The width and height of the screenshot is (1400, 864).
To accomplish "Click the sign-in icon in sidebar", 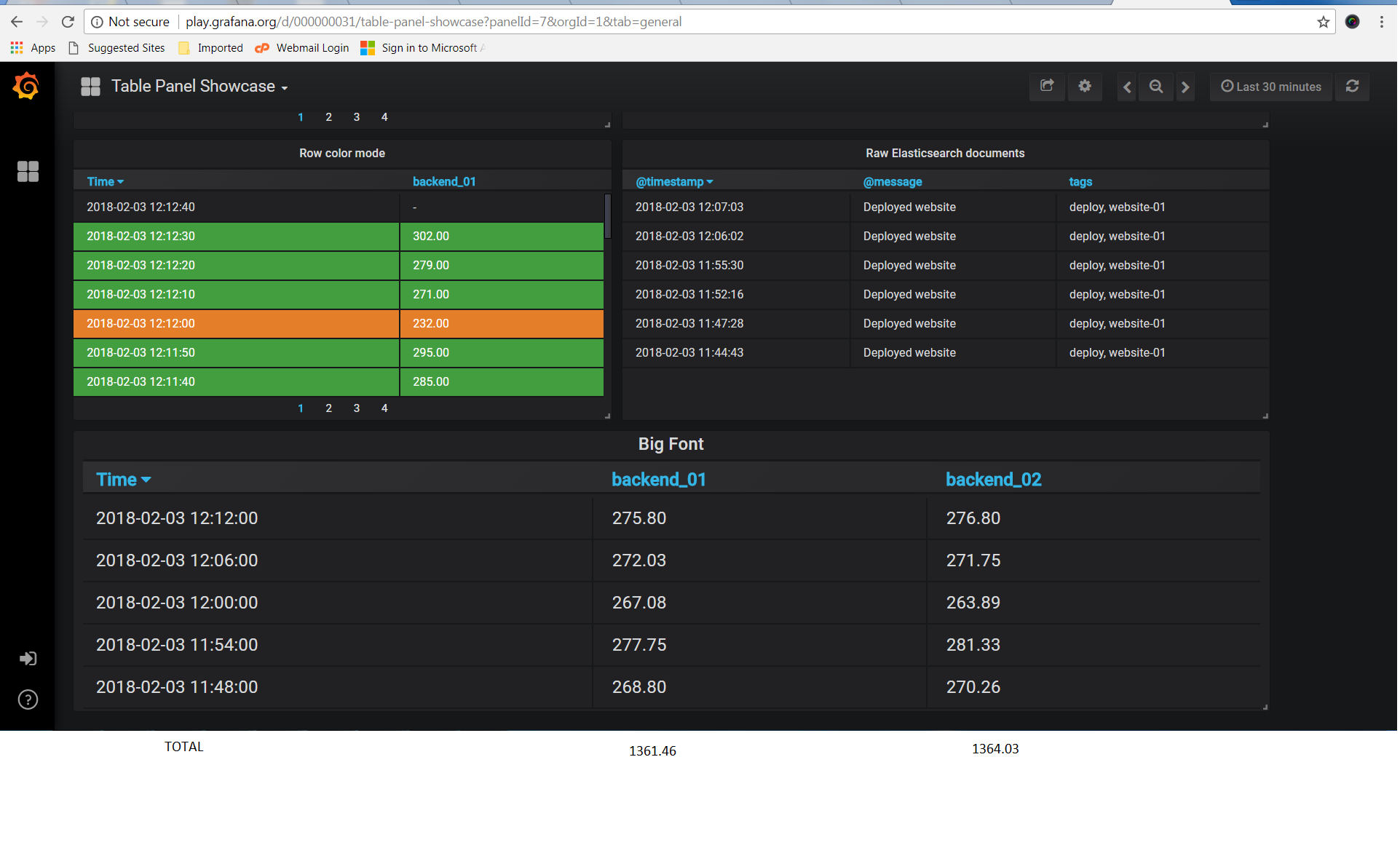I will click(28, 659).
